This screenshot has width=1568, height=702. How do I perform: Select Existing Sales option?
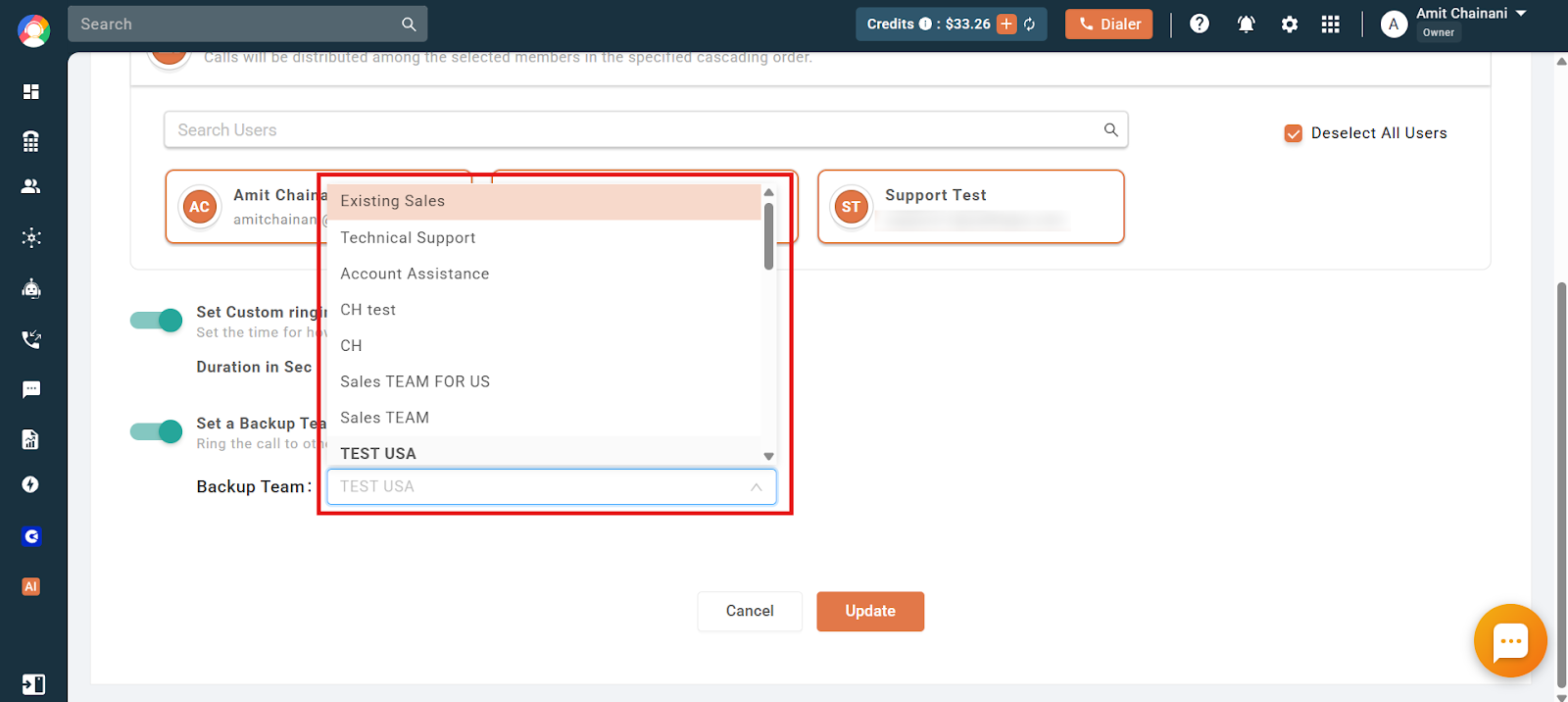tap(544, 201)
